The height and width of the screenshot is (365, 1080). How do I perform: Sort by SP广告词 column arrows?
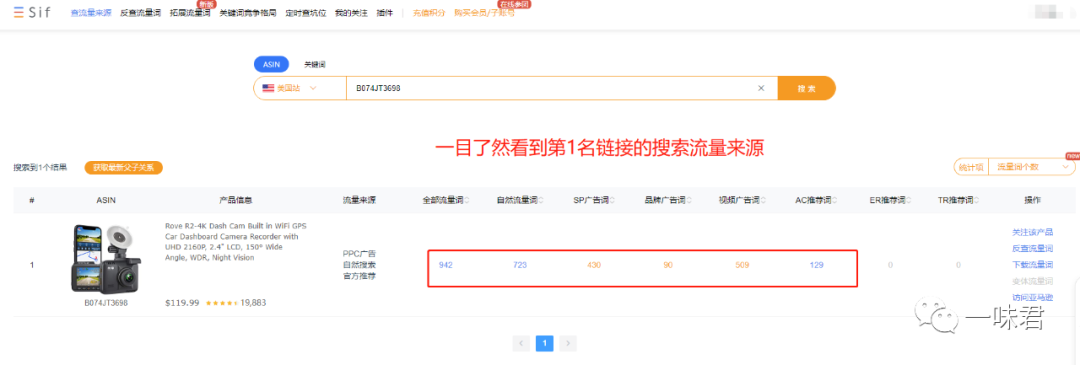click(612, 200)
